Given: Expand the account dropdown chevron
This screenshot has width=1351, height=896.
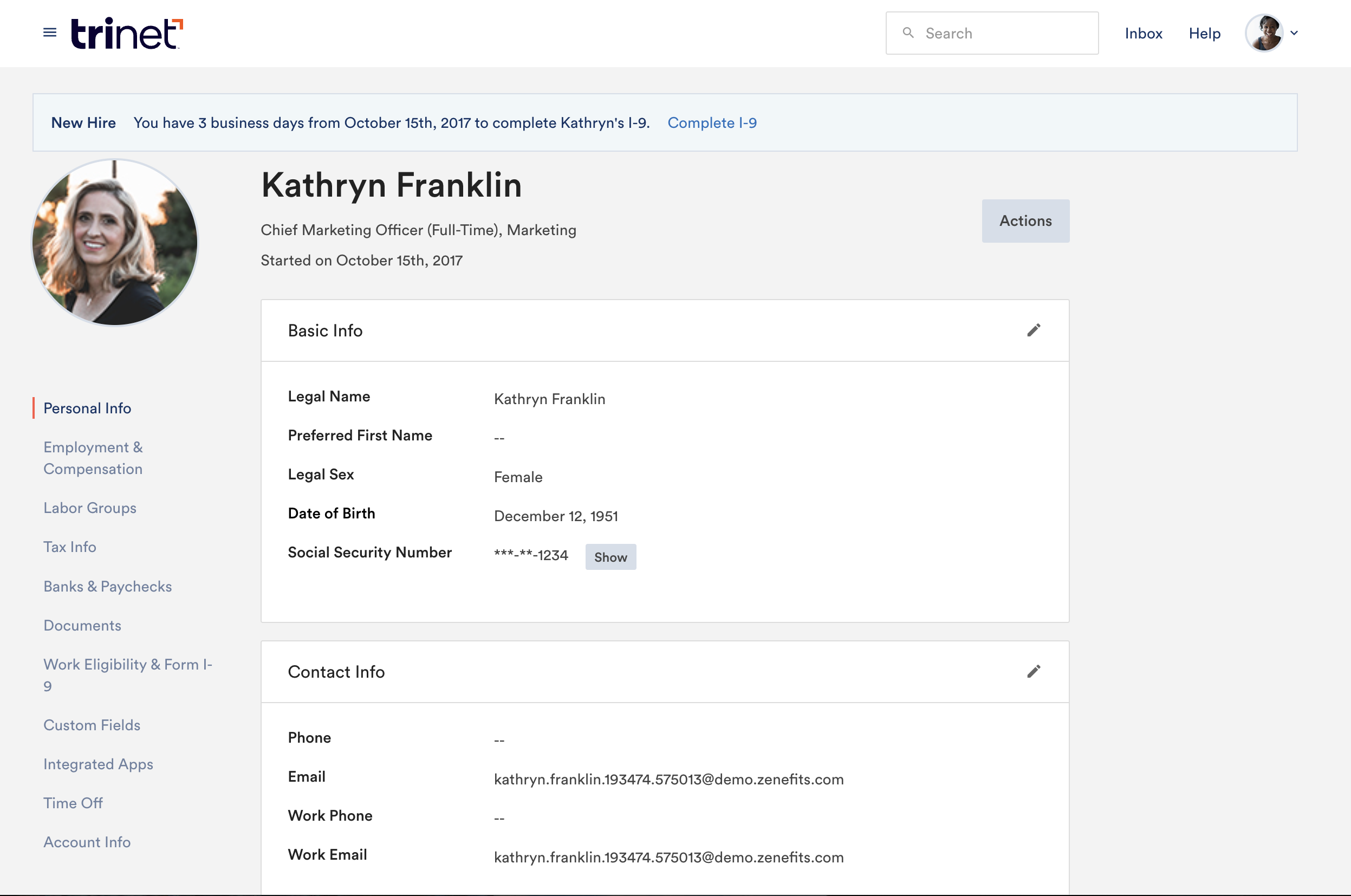Looking at the screenshot, I should click(x=1294, y=33).
